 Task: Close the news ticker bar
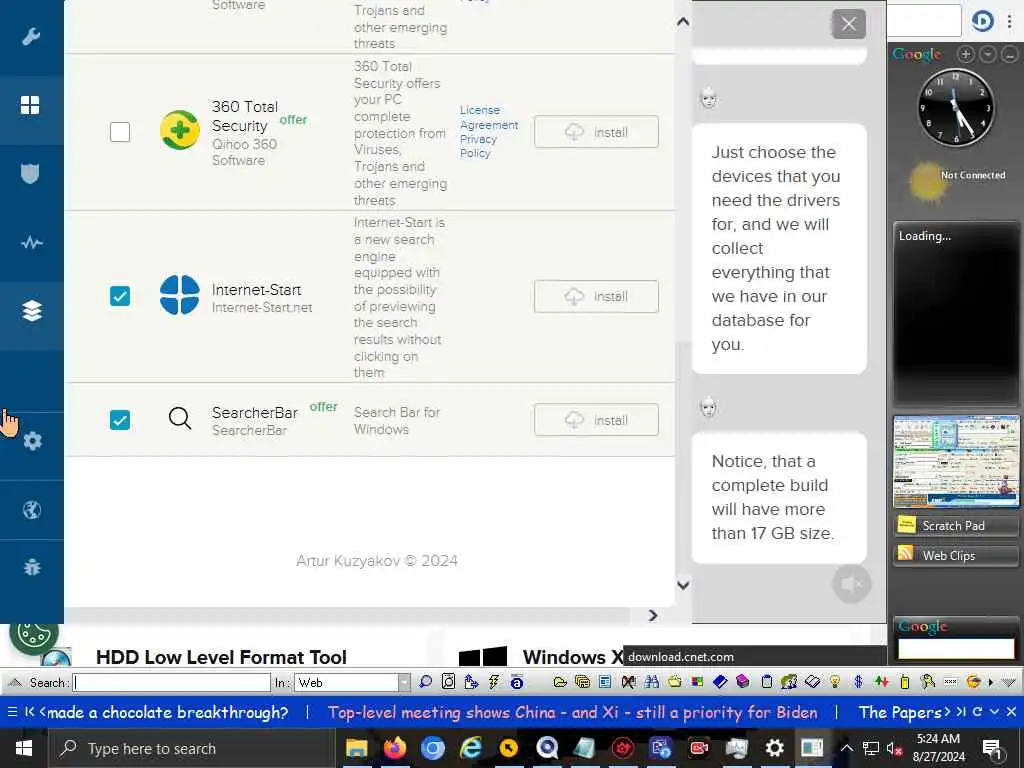tap(1011, 711)
